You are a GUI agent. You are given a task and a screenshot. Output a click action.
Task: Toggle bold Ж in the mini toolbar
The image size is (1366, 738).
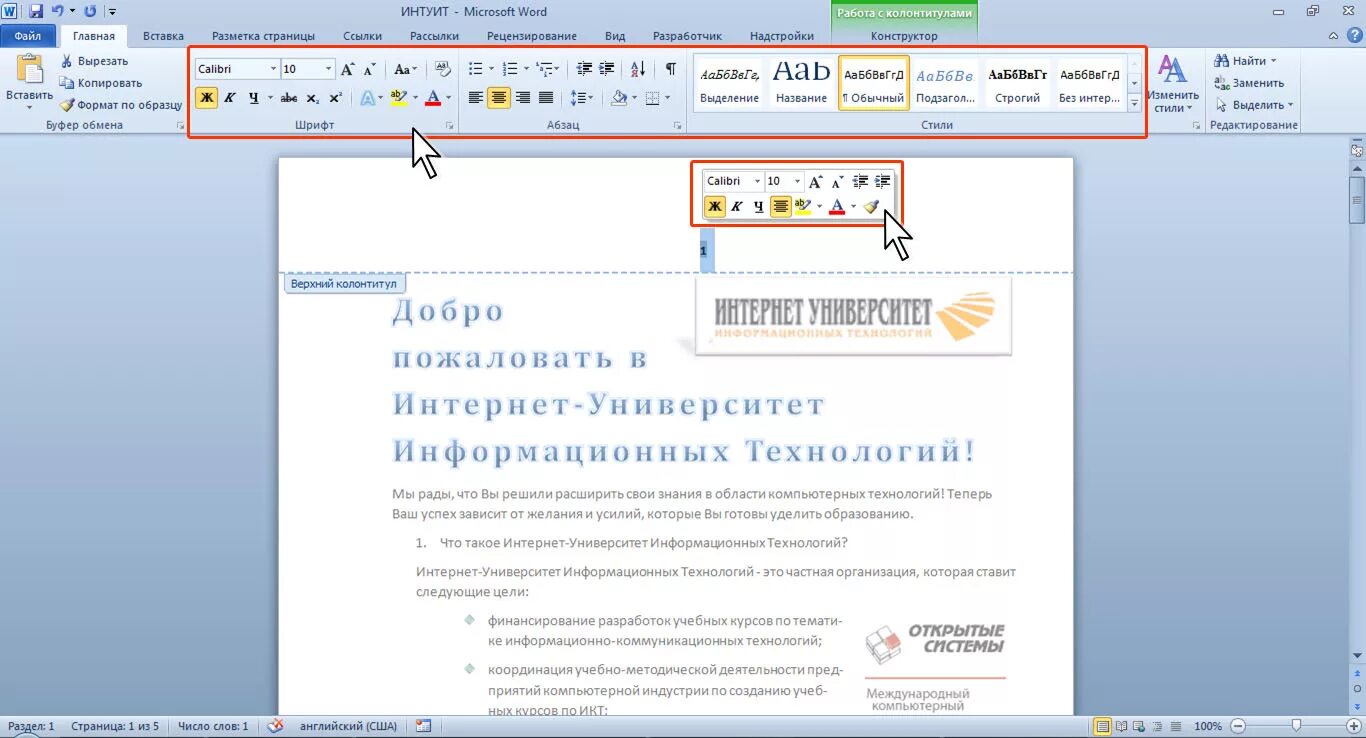715,207
